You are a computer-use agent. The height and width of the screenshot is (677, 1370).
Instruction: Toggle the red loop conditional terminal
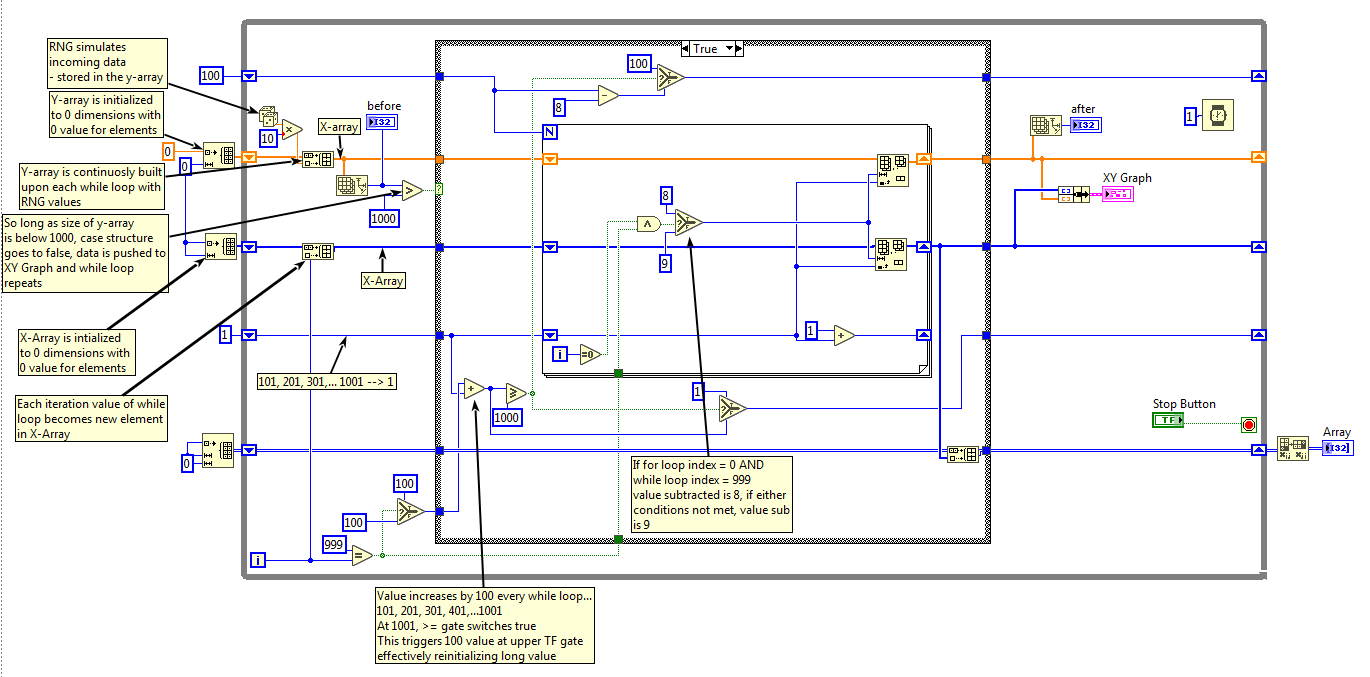1247,423
